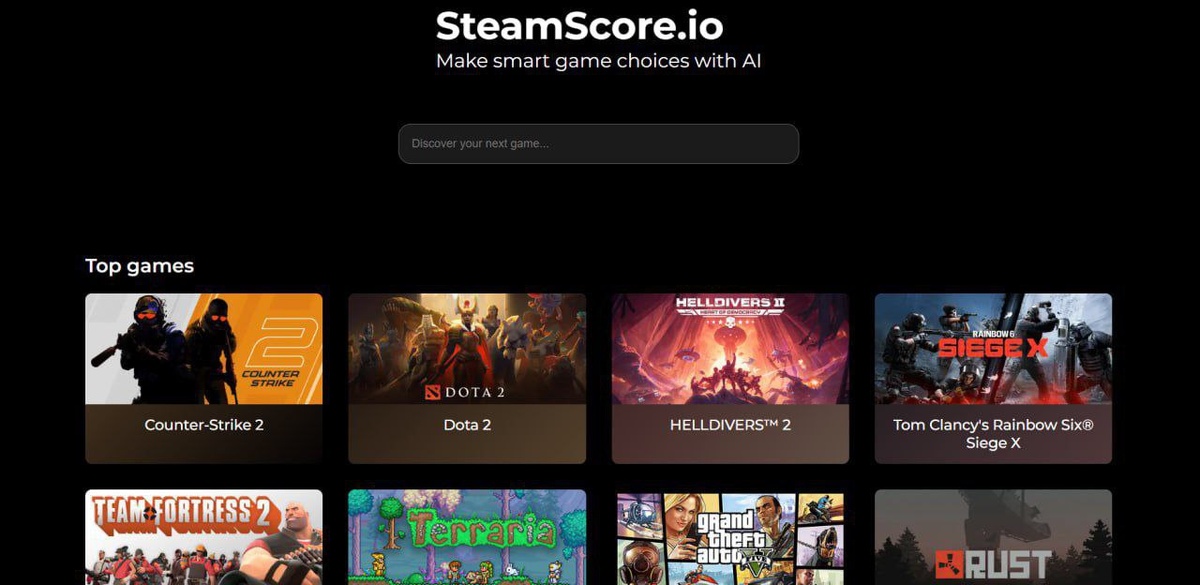
Task: Click the Rust logo square icon
Action: pyautogui.click(x=952, y=565)
